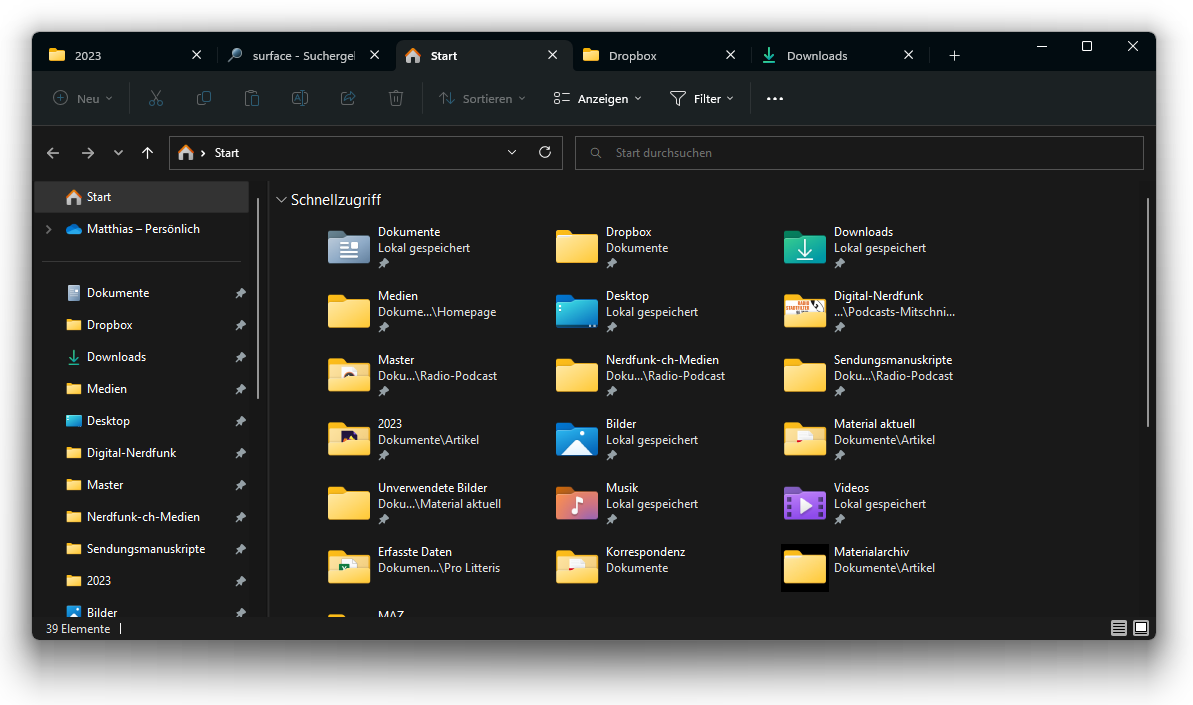Open recent locations dropdown arrow

coord(118,153)
